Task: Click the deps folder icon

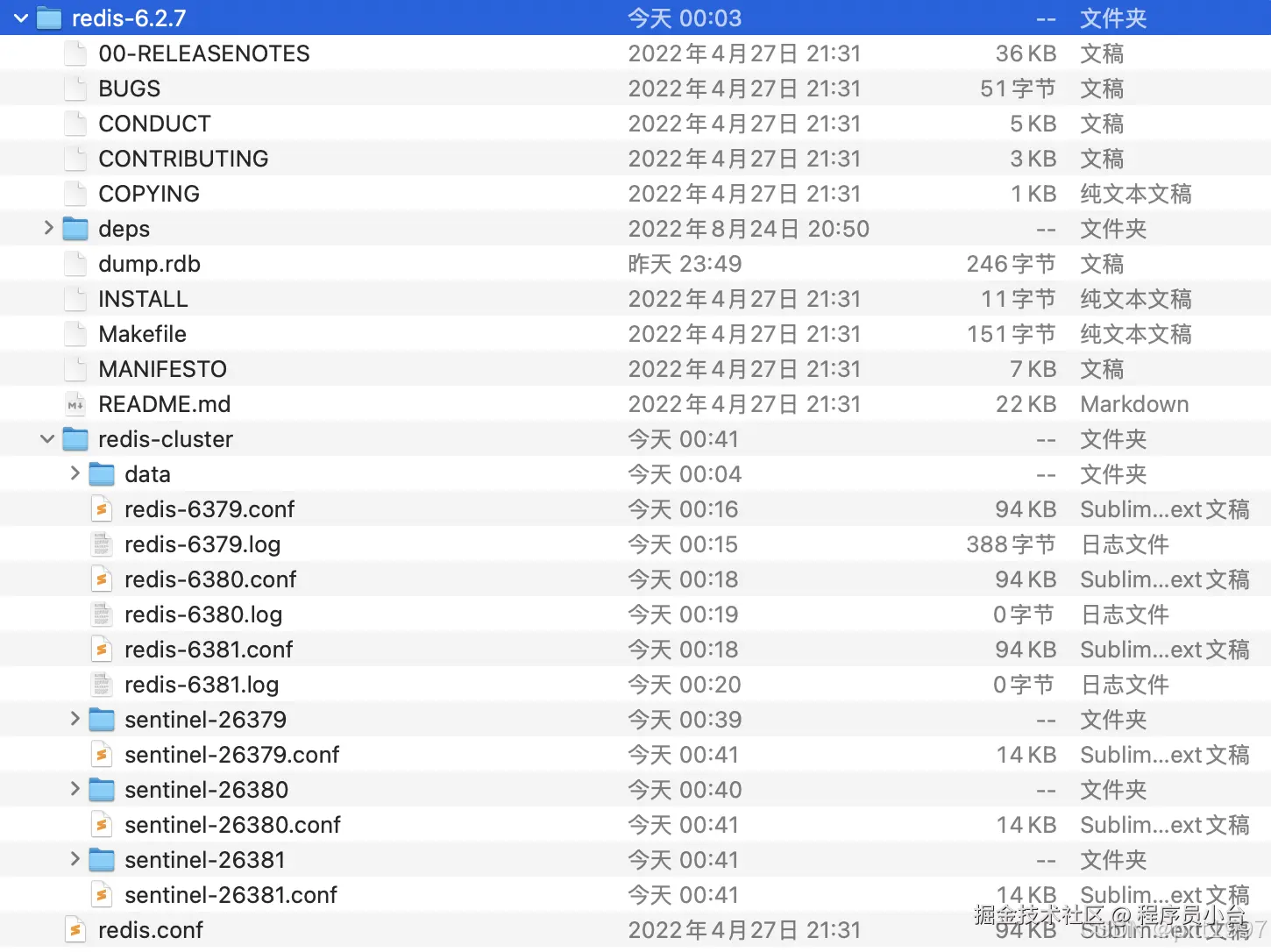Action: pyautogui.click(x=75, y=229)
